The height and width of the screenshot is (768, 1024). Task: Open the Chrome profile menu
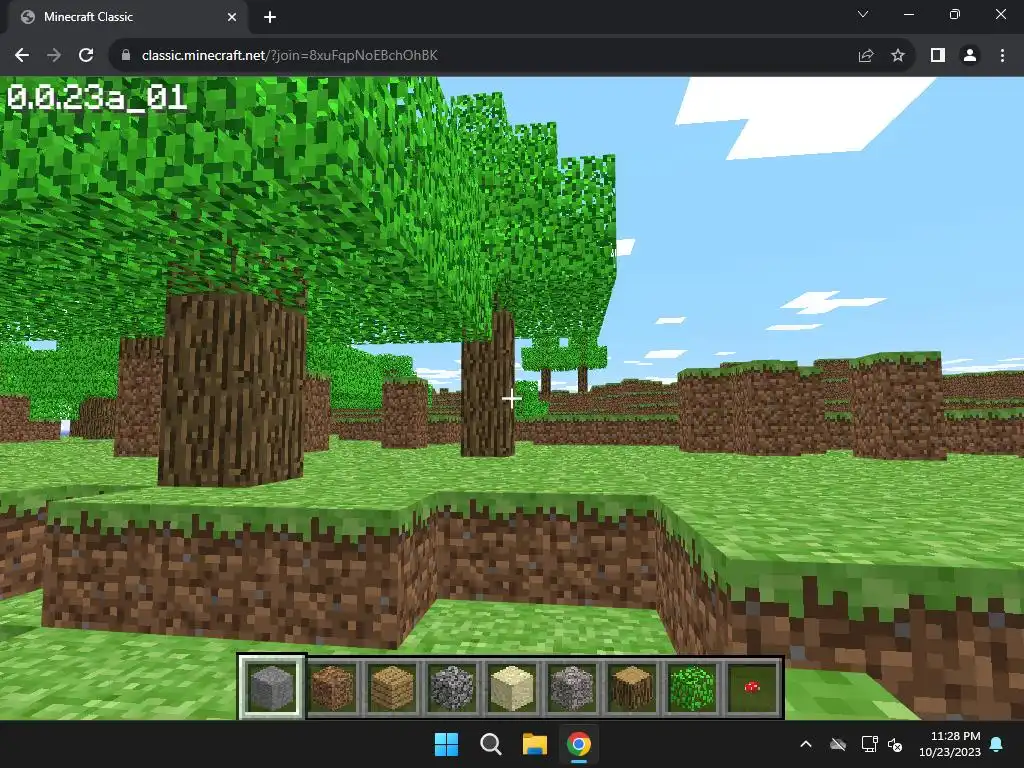[970, 56]
